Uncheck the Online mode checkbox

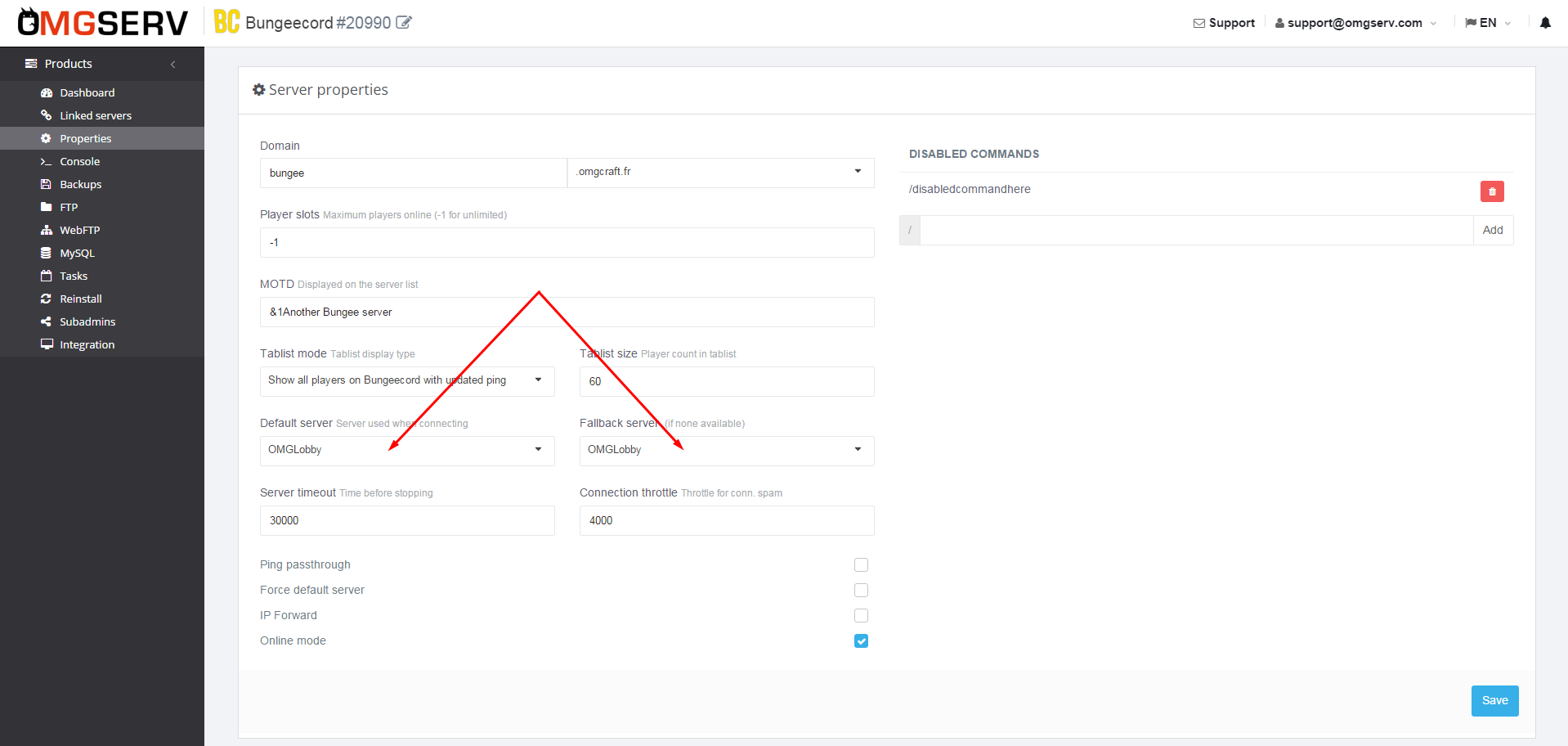861,640
